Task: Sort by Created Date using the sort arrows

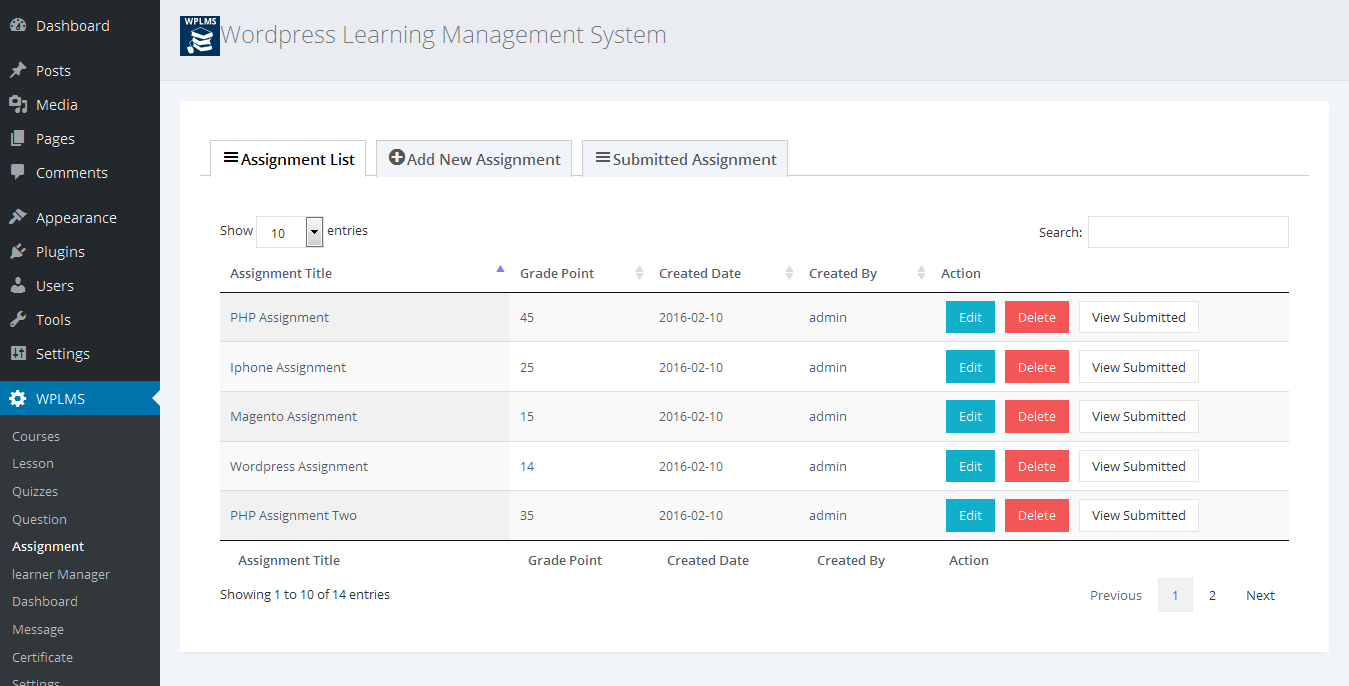Action: 789,273
